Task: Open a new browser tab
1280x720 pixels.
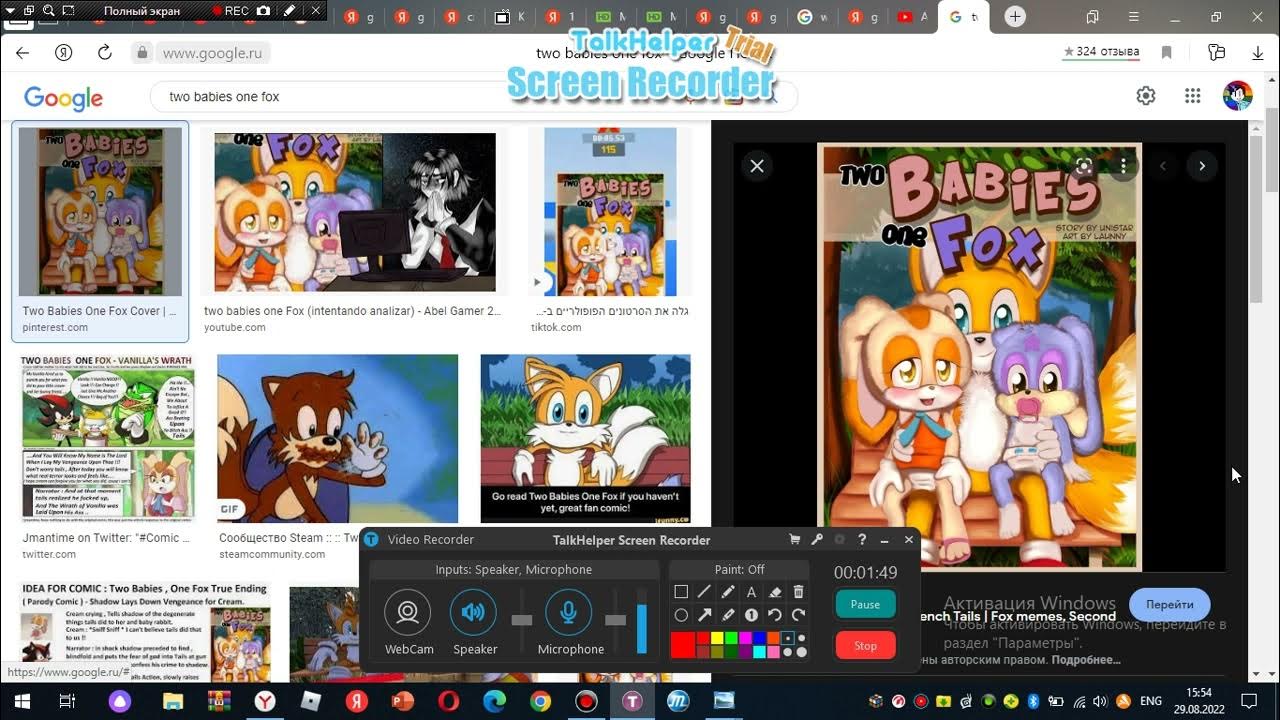Action: (1015, 17)
